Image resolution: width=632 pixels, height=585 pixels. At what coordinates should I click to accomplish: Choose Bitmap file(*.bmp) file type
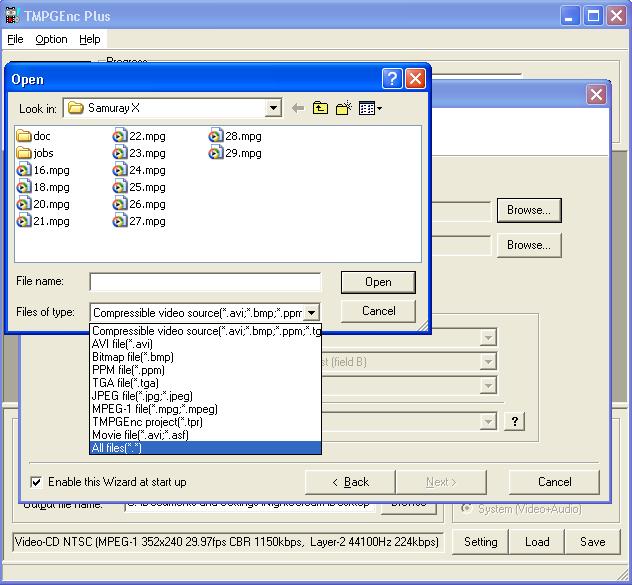point(205,357)
